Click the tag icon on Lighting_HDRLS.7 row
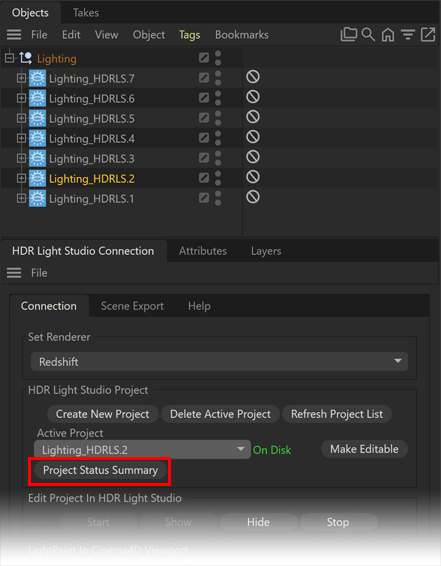This screenshot has height=566, width=441. 253,77
